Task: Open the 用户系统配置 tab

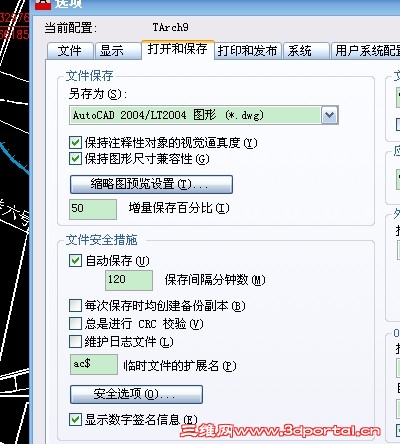Action: pos(366,51)
